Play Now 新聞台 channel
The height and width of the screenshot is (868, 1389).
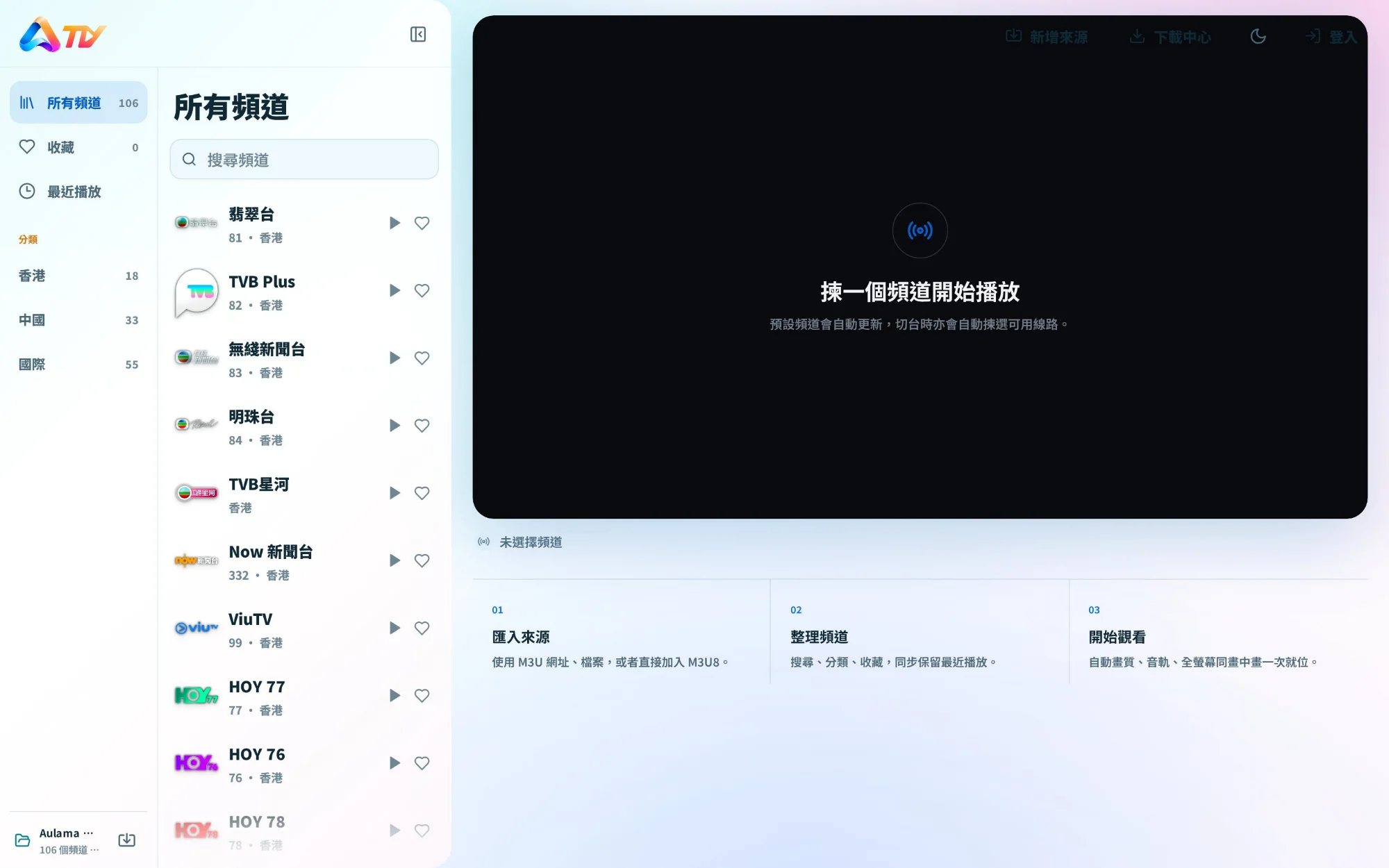(394, 560)
